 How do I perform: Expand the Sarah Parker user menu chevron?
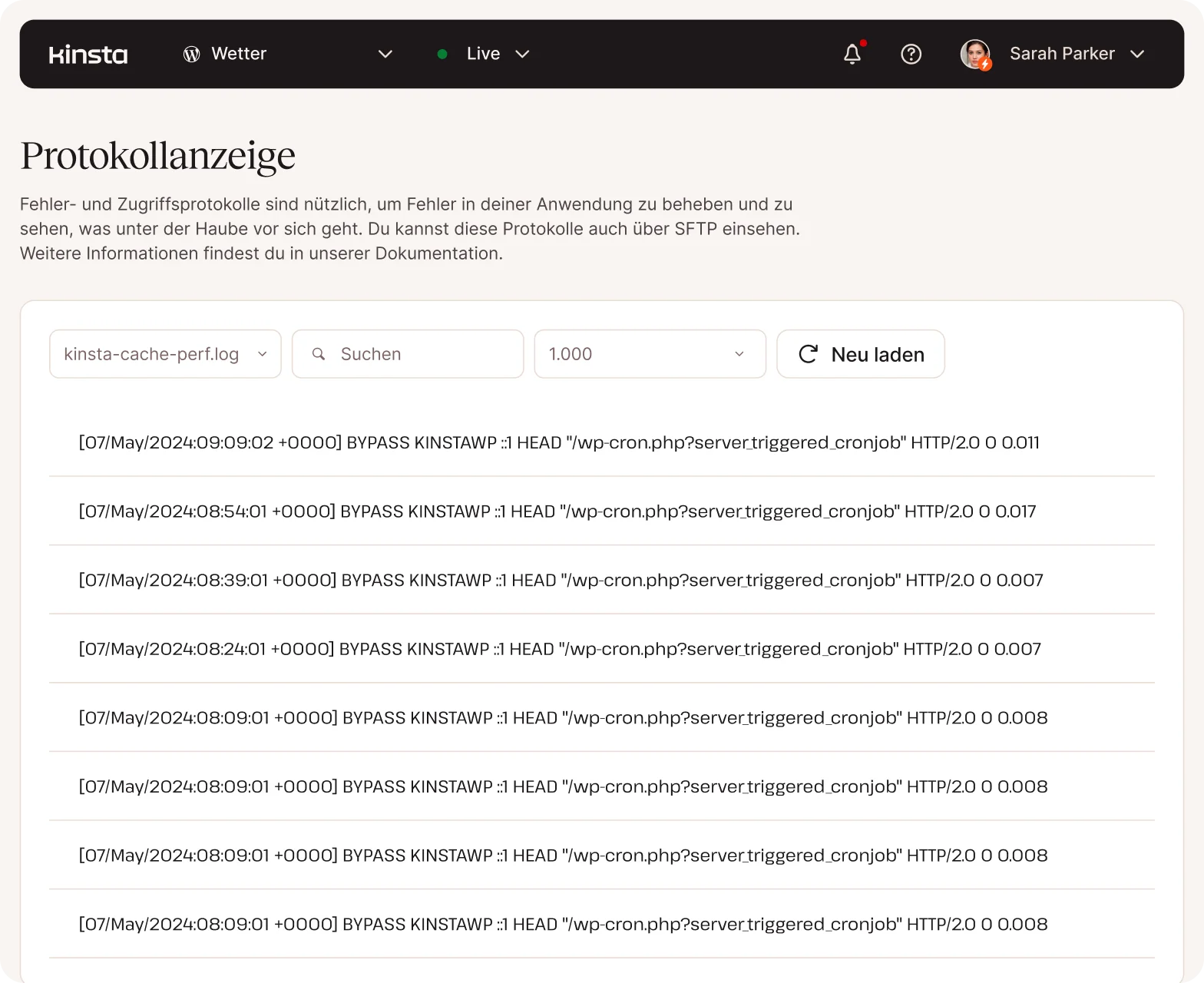[x=1137, y=54]
